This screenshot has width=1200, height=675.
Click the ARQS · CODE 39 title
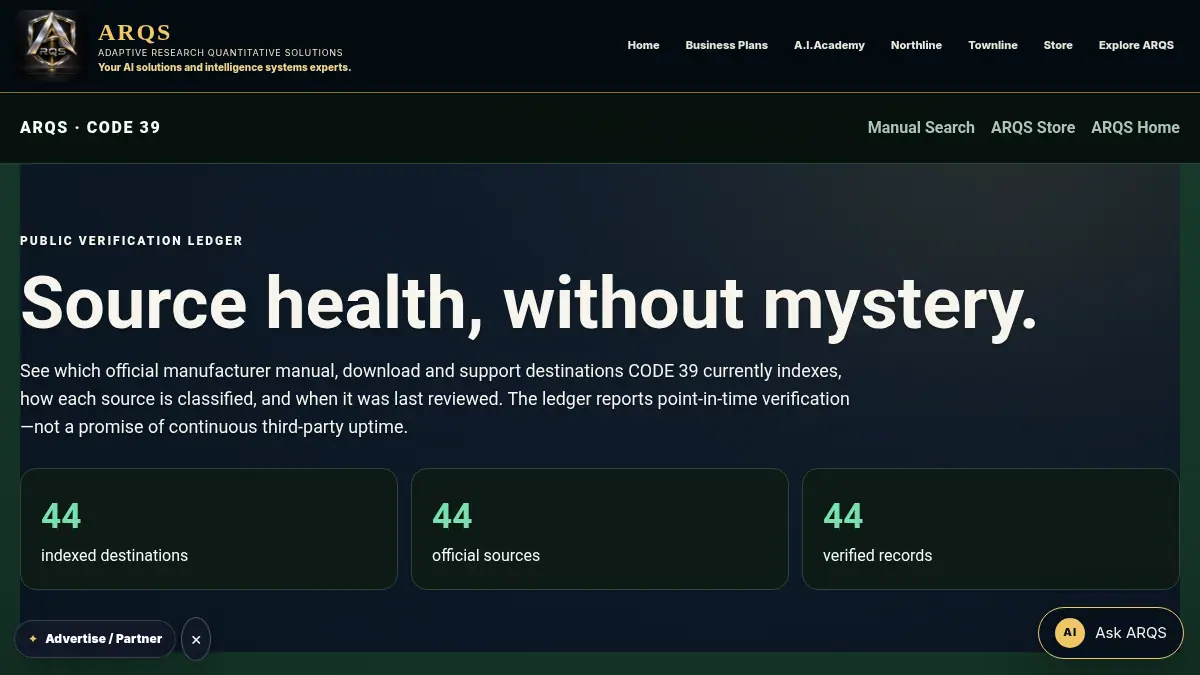[x=90, y=127]
